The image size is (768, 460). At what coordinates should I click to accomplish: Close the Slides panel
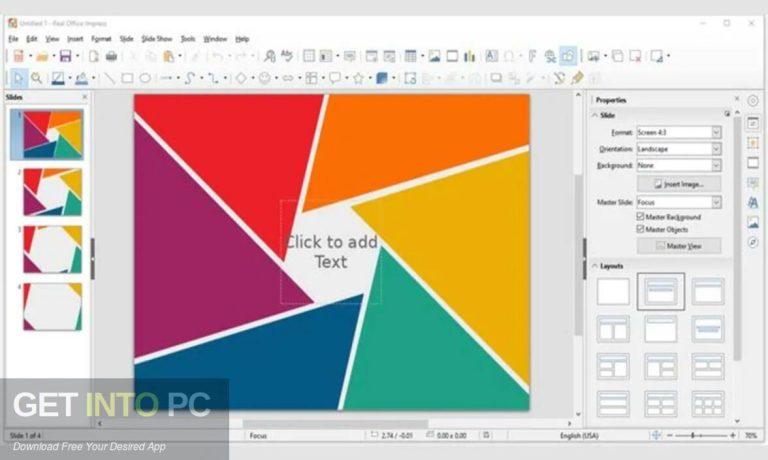click(85, 97)
